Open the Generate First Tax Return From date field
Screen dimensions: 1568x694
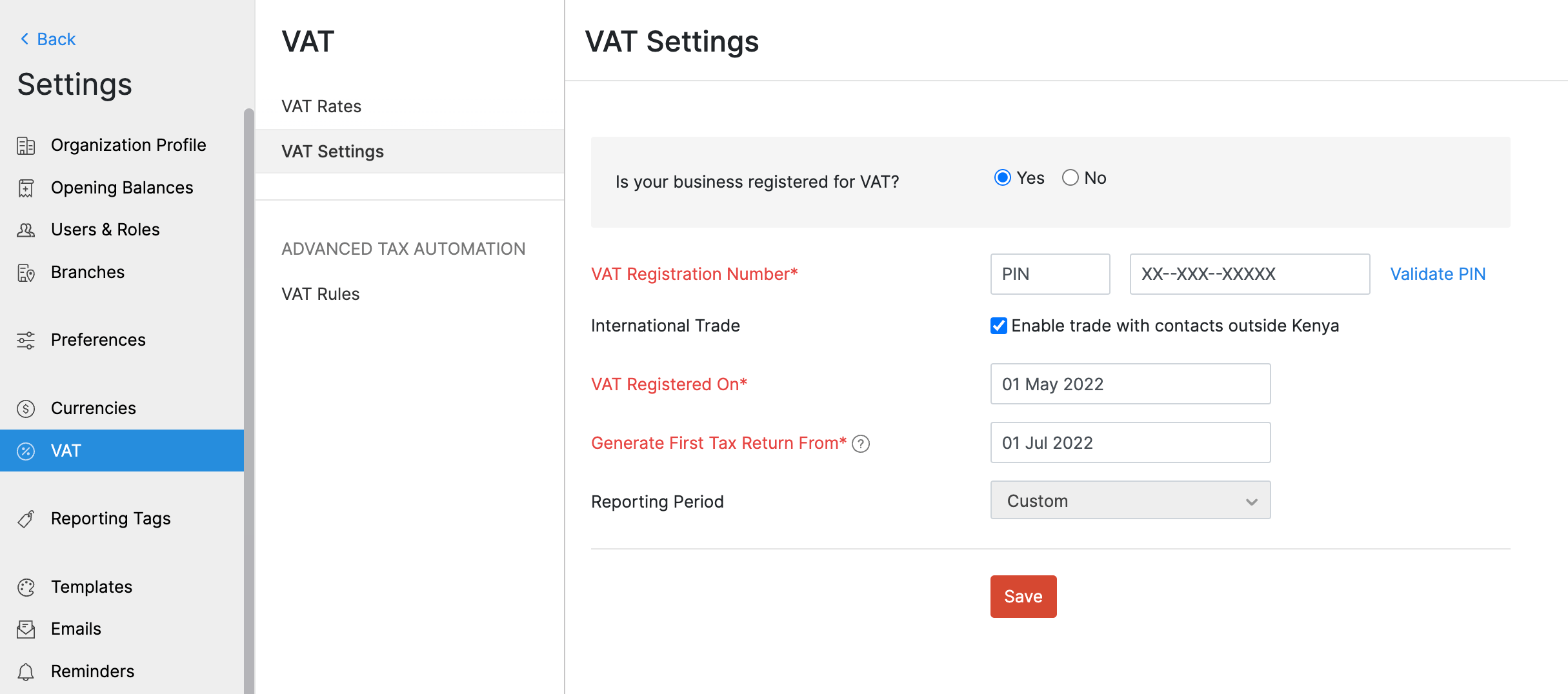coord(1129,442)
